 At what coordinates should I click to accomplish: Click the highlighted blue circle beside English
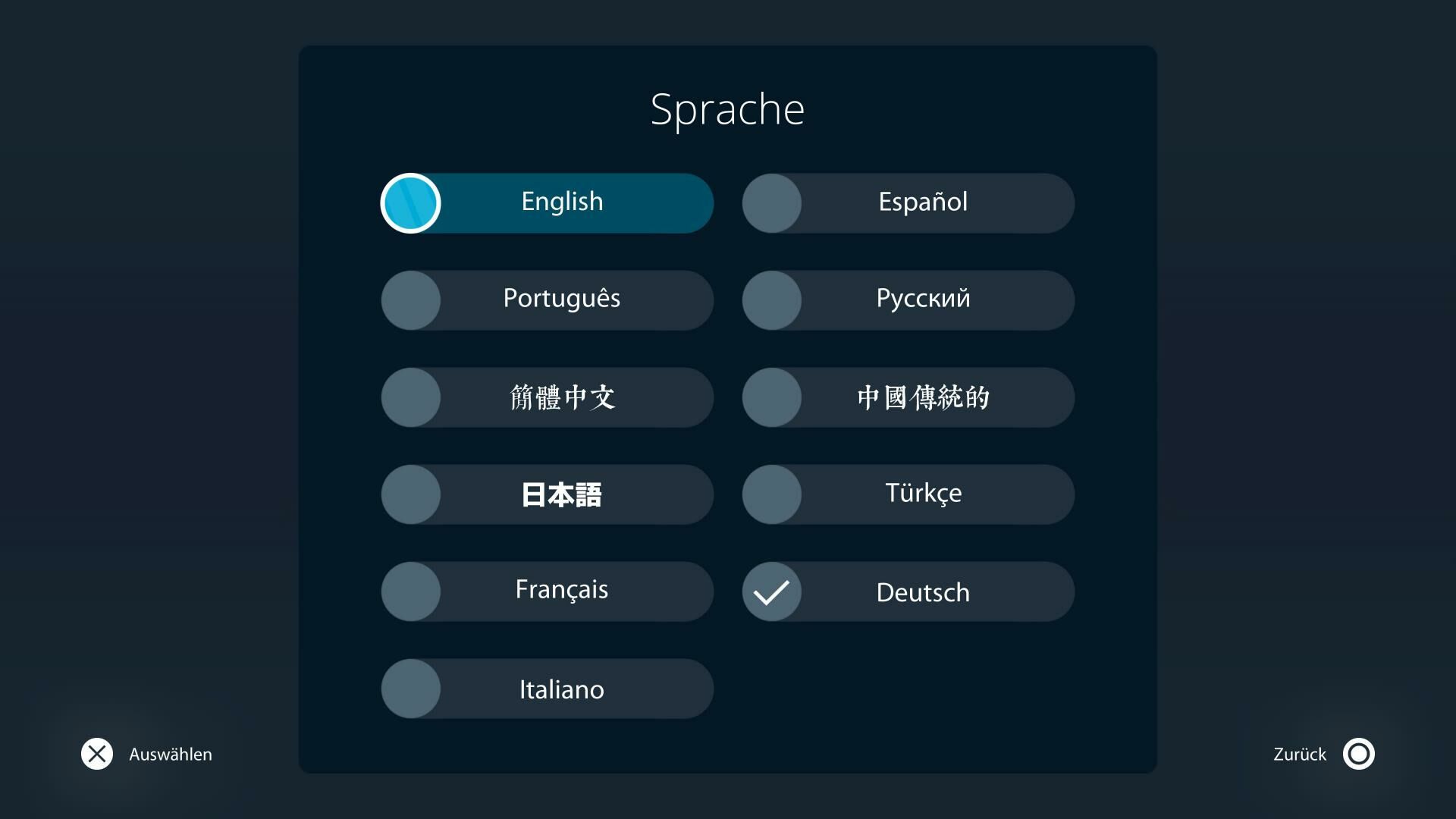410,203
